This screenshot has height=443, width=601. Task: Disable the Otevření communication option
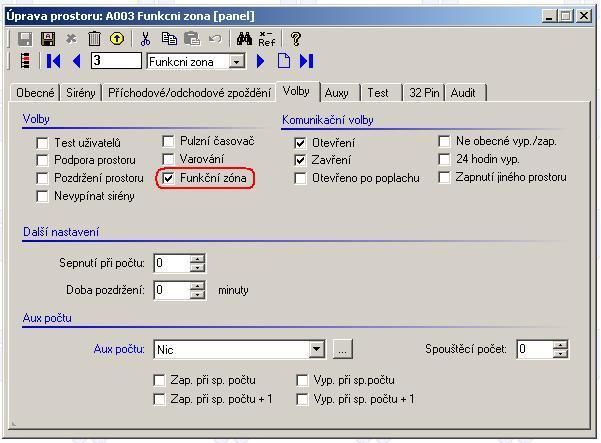click(x=301, y=143)
